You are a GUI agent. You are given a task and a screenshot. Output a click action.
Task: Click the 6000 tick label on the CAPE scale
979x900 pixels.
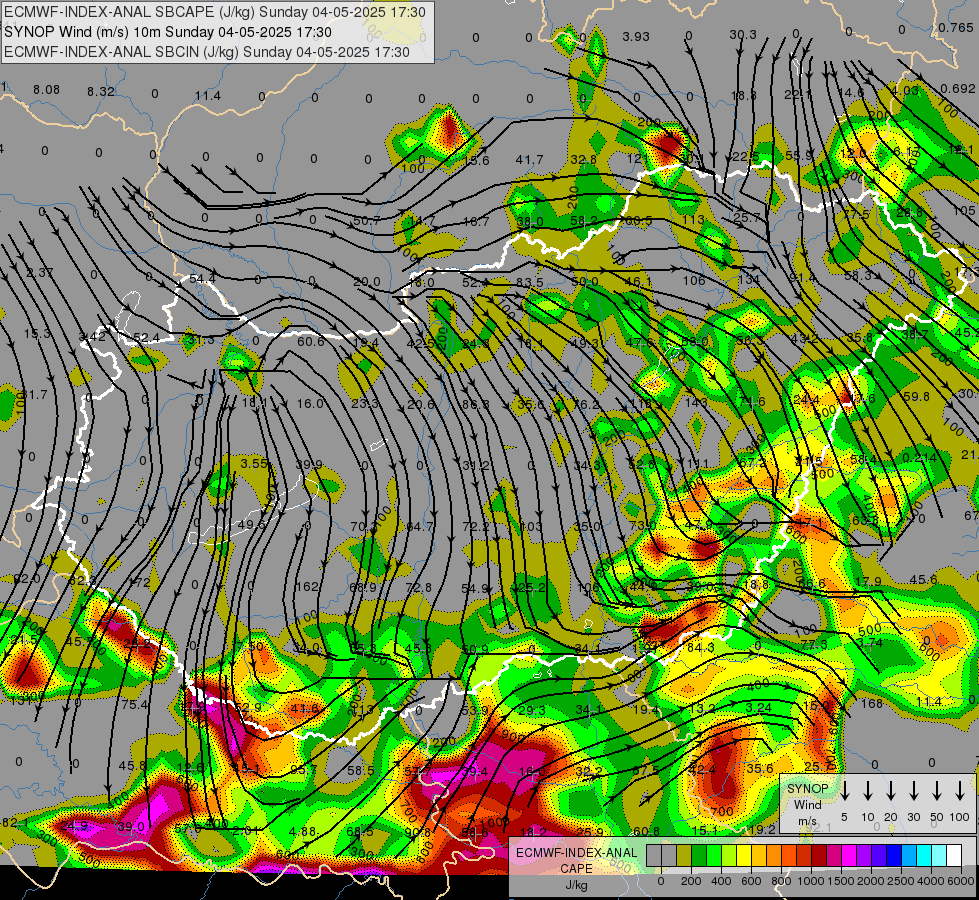(961, 881)
